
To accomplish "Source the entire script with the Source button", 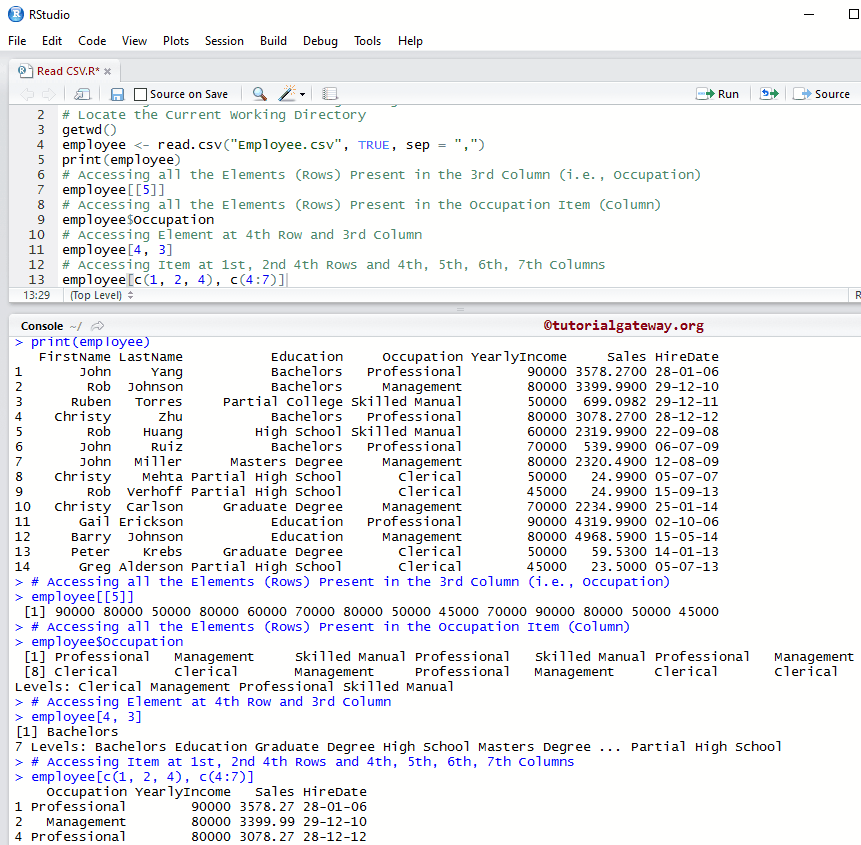I will (x=822, y=93).
